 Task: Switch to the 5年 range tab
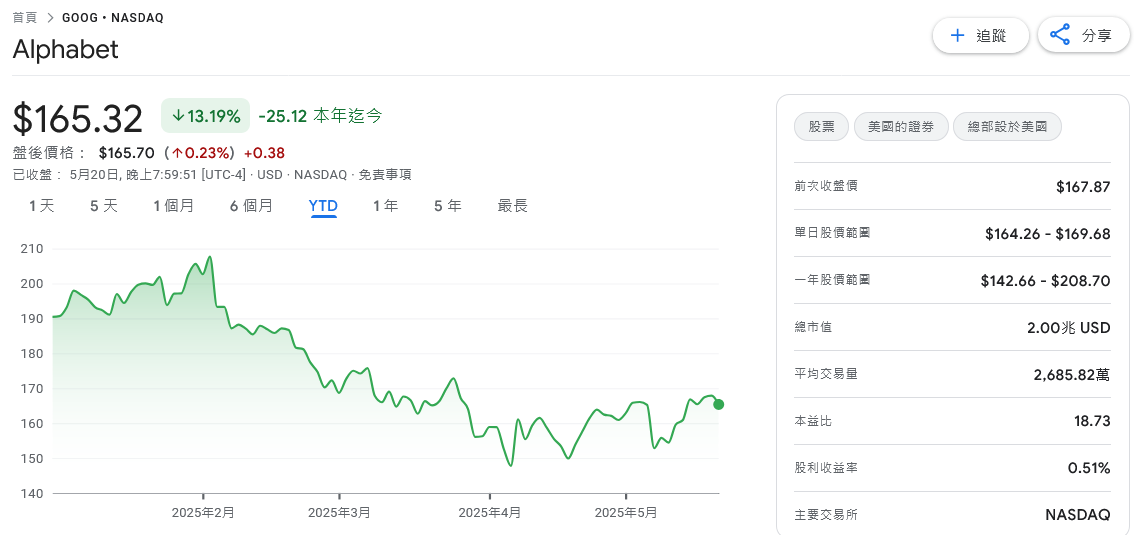tap(448, 206)
